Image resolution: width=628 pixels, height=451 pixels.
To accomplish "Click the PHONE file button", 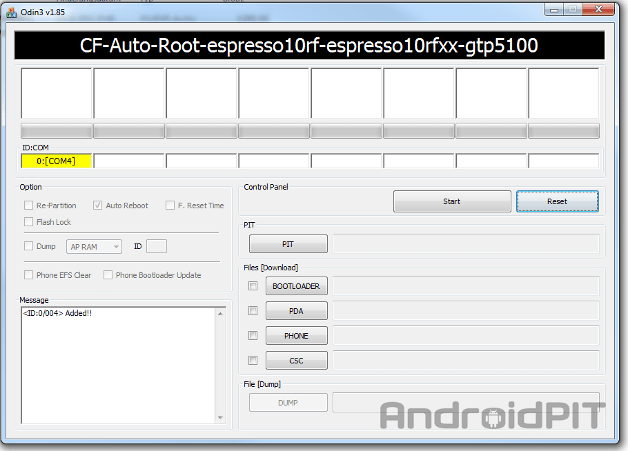I will [296, 336].
